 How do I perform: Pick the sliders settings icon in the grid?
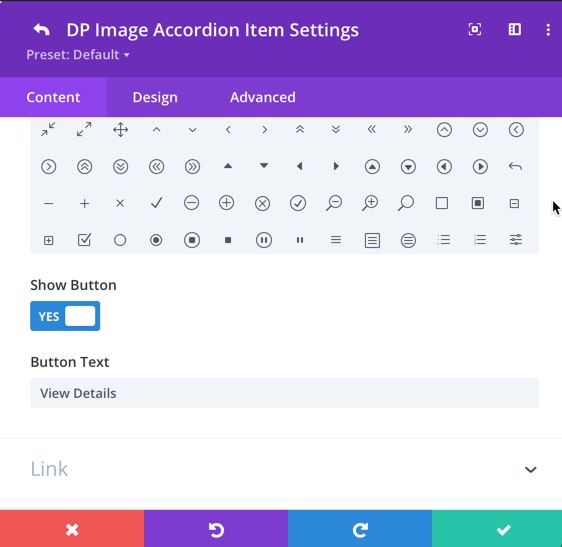(x=516, y=240)
